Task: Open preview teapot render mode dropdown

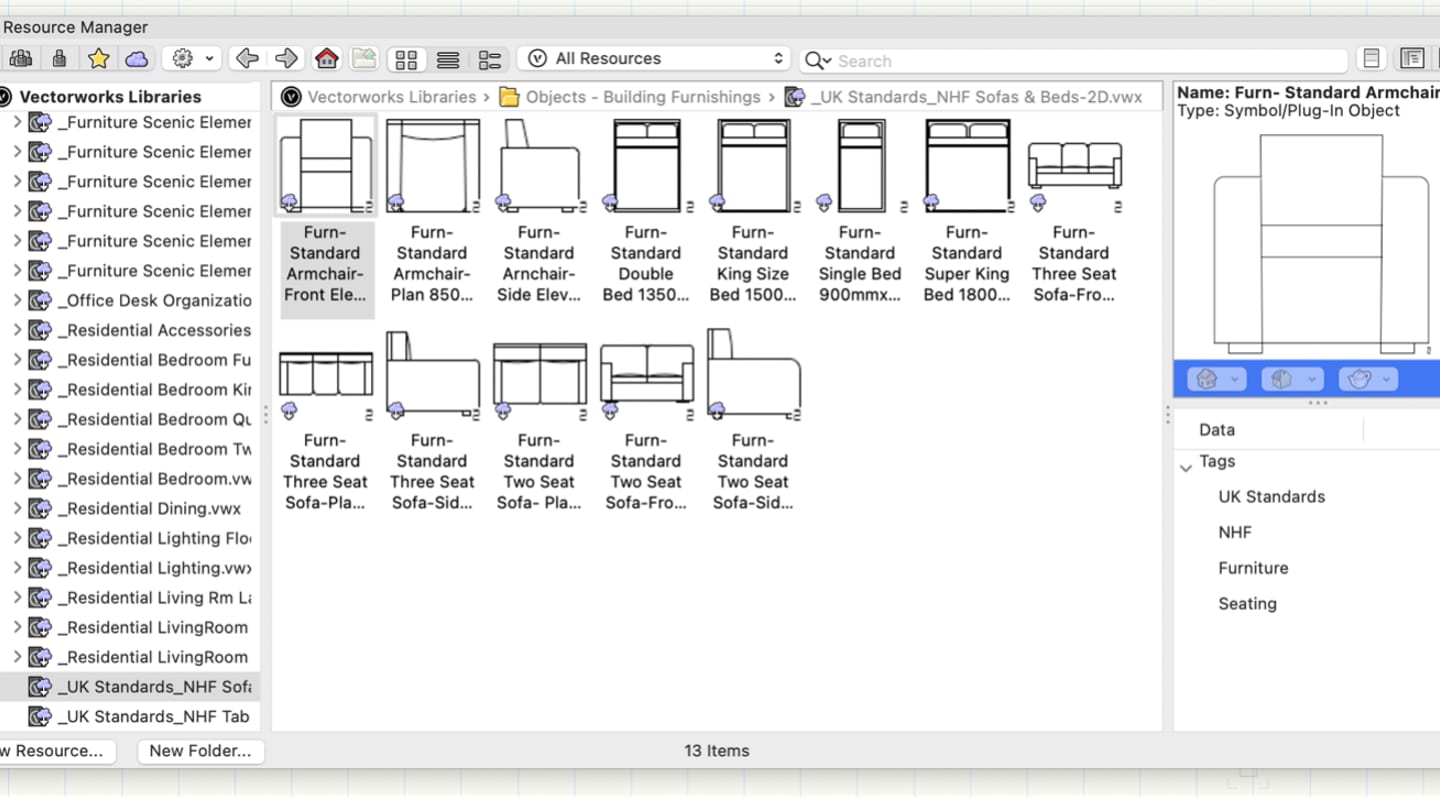Action: click(x=1368, y=379)
